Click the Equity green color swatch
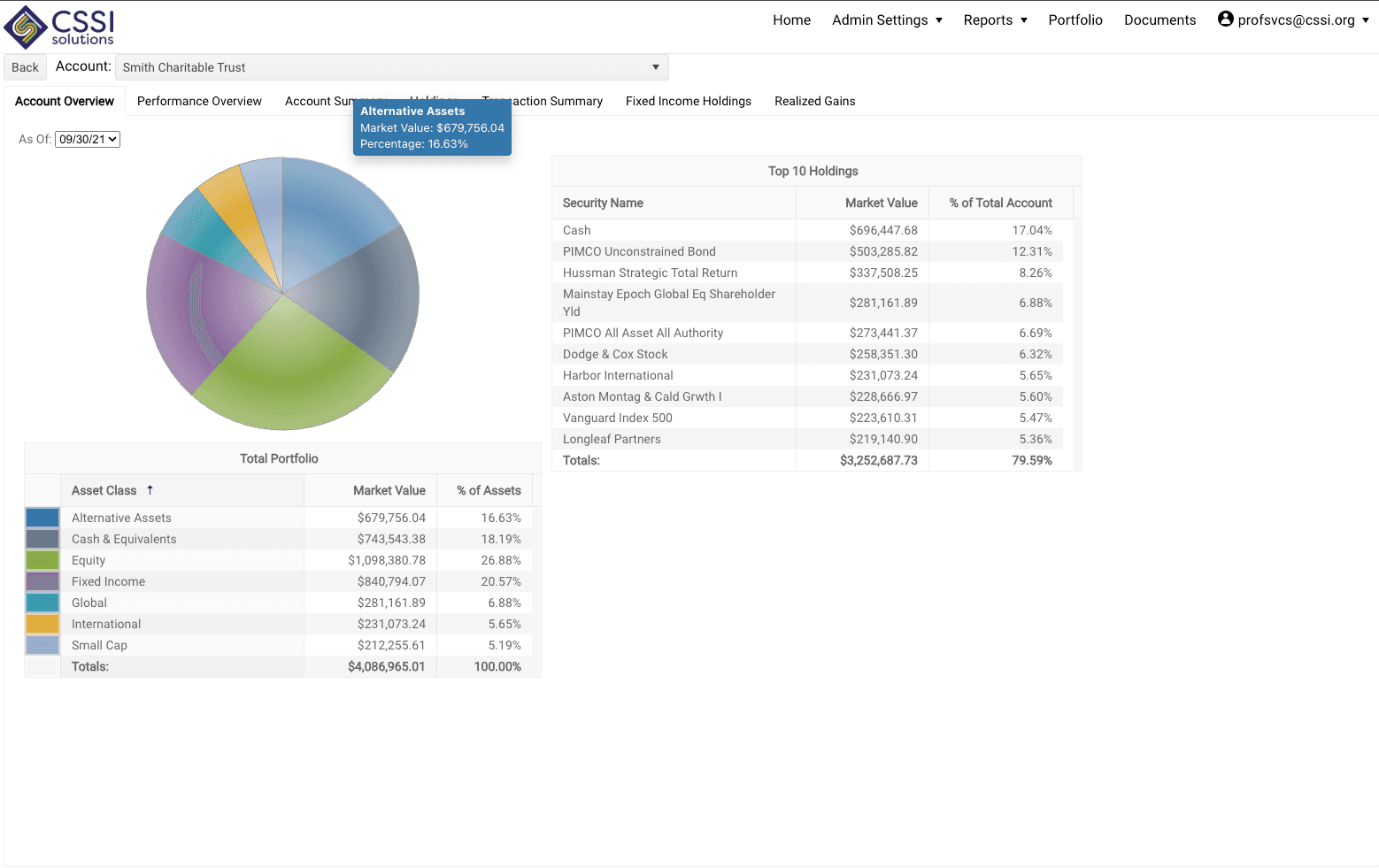This screenshot has height=868, width=1379. (42, 560)
